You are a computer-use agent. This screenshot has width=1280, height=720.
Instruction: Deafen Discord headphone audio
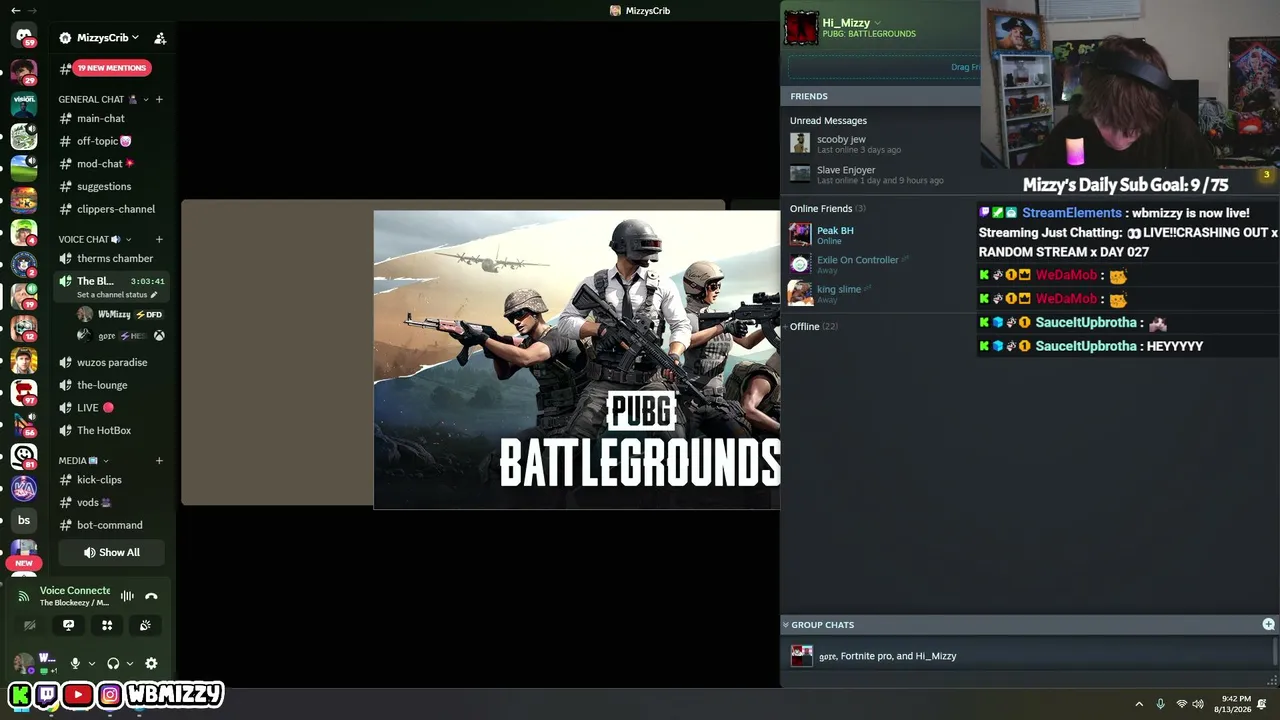coord(113,663)
